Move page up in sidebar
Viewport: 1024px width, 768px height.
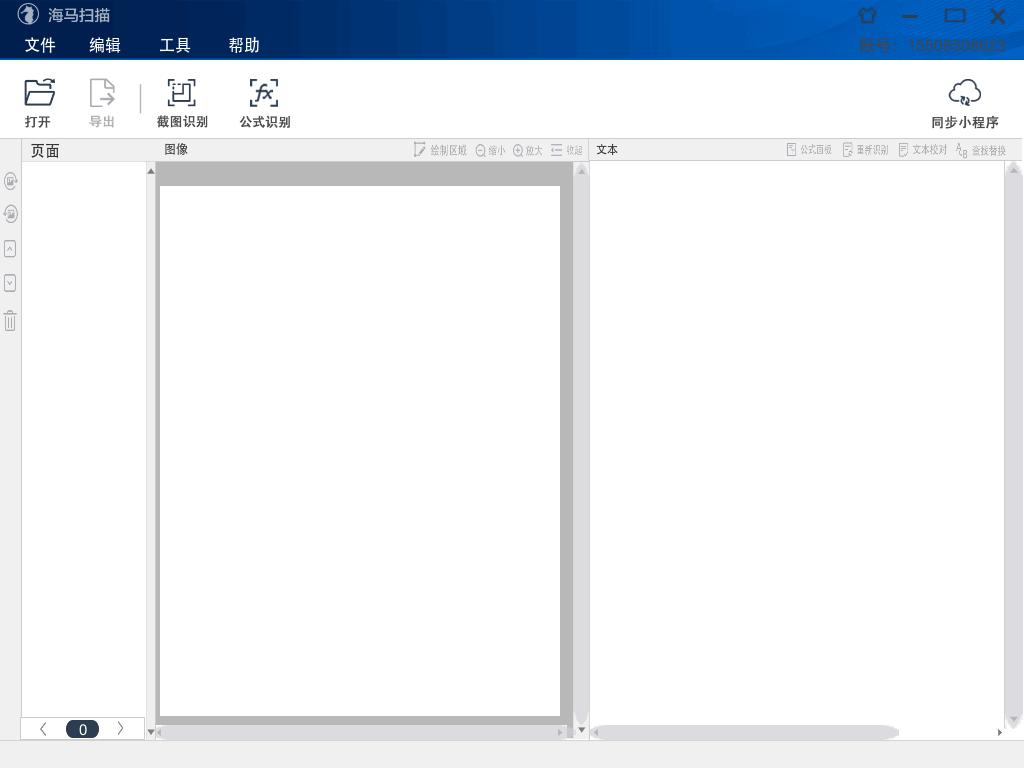pos(10,249)
